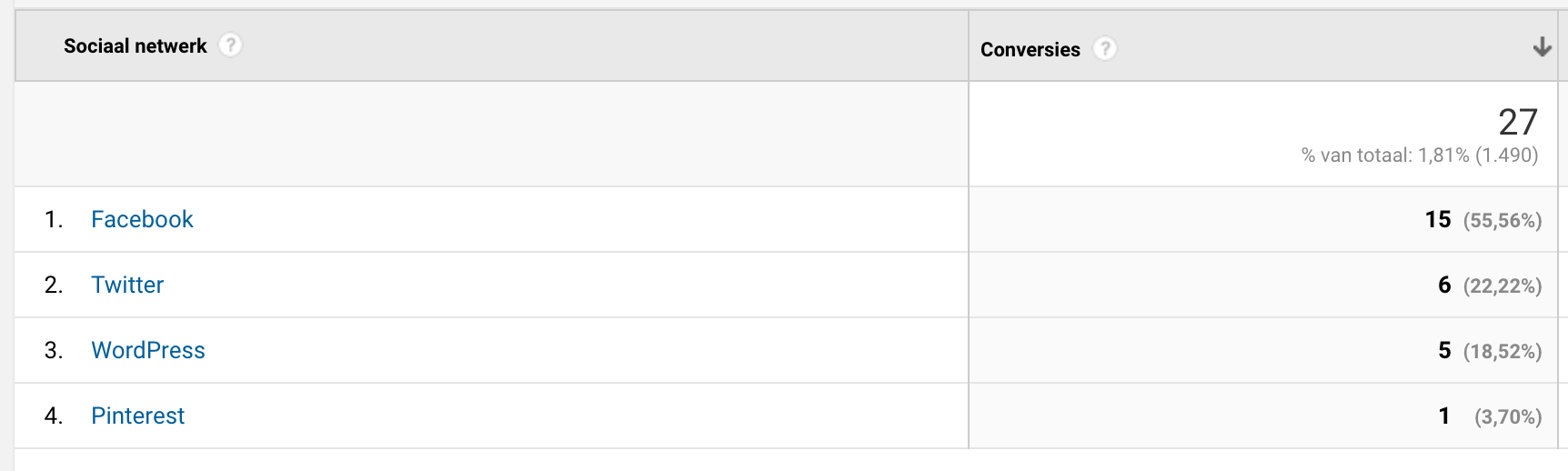Click Pinterest's conversion count 1
1568x471 pixels.
pyautogui.click(x=1444, y=416)
